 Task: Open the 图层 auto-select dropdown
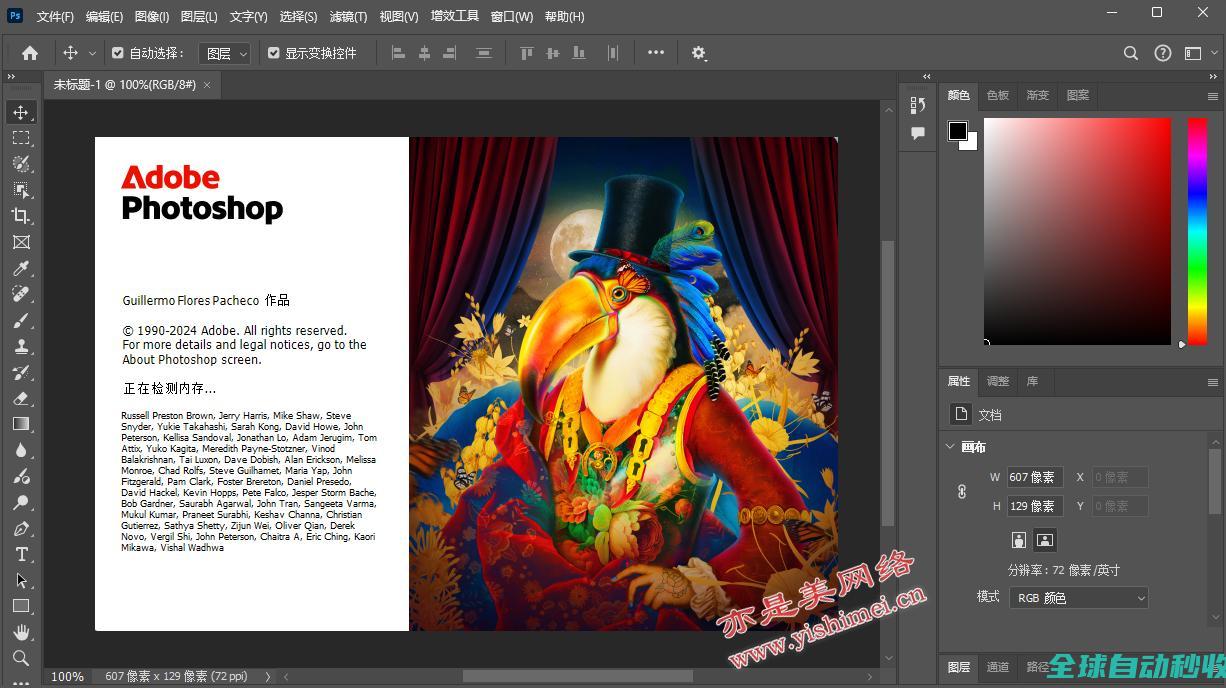(x=225, y=53)
